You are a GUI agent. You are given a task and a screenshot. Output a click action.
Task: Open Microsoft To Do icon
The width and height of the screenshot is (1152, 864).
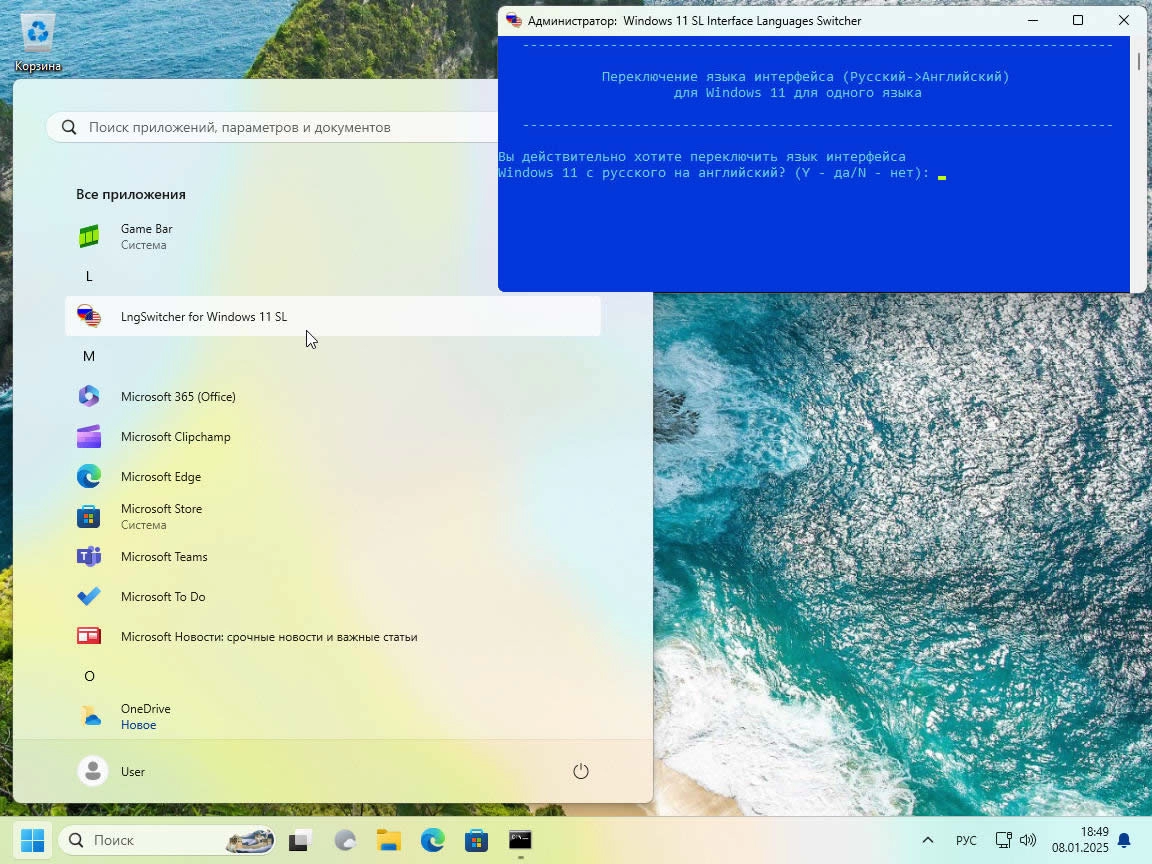tap(89, 597)
